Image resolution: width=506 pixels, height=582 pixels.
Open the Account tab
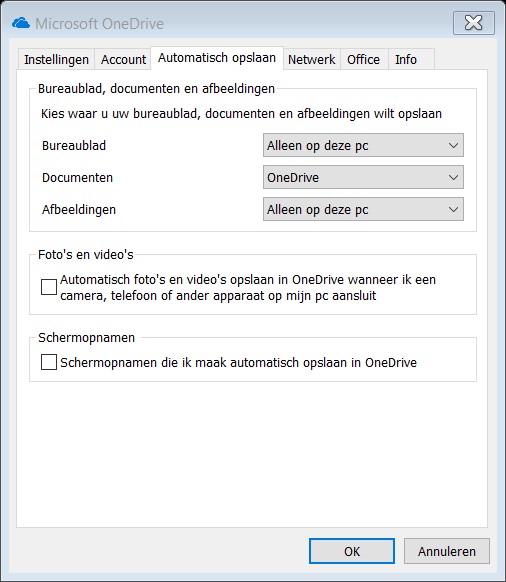(123, 59)
